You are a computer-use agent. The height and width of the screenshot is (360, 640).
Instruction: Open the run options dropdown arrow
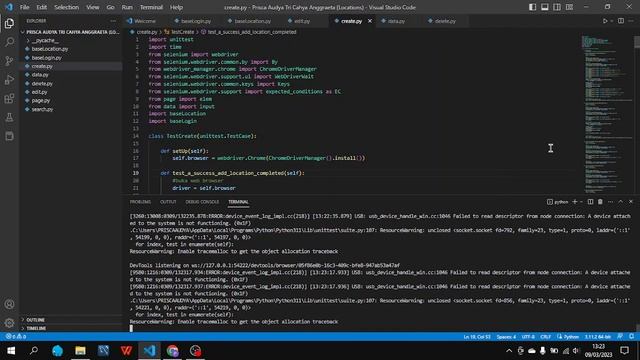[x=611, y=21]
